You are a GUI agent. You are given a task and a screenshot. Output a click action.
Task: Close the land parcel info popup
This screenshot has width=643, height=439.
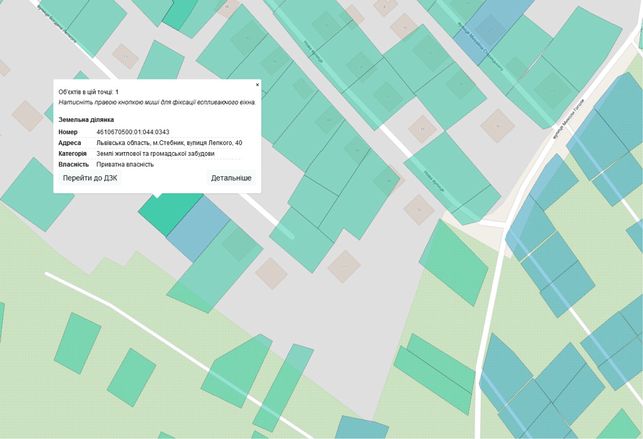[258, 84]
